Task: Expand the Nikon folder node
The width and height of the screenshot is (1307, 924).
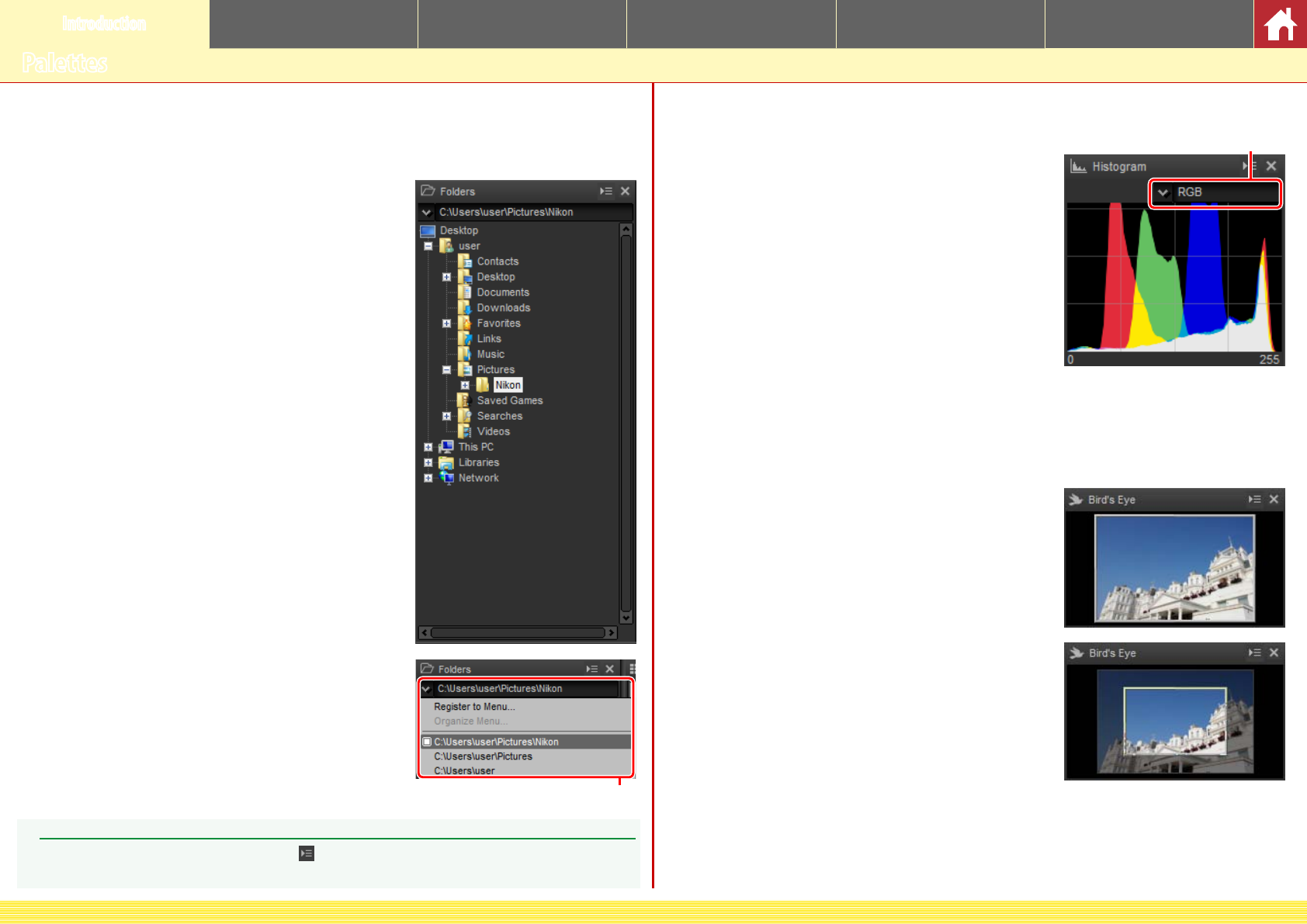Action: click(x=465, y=386)
